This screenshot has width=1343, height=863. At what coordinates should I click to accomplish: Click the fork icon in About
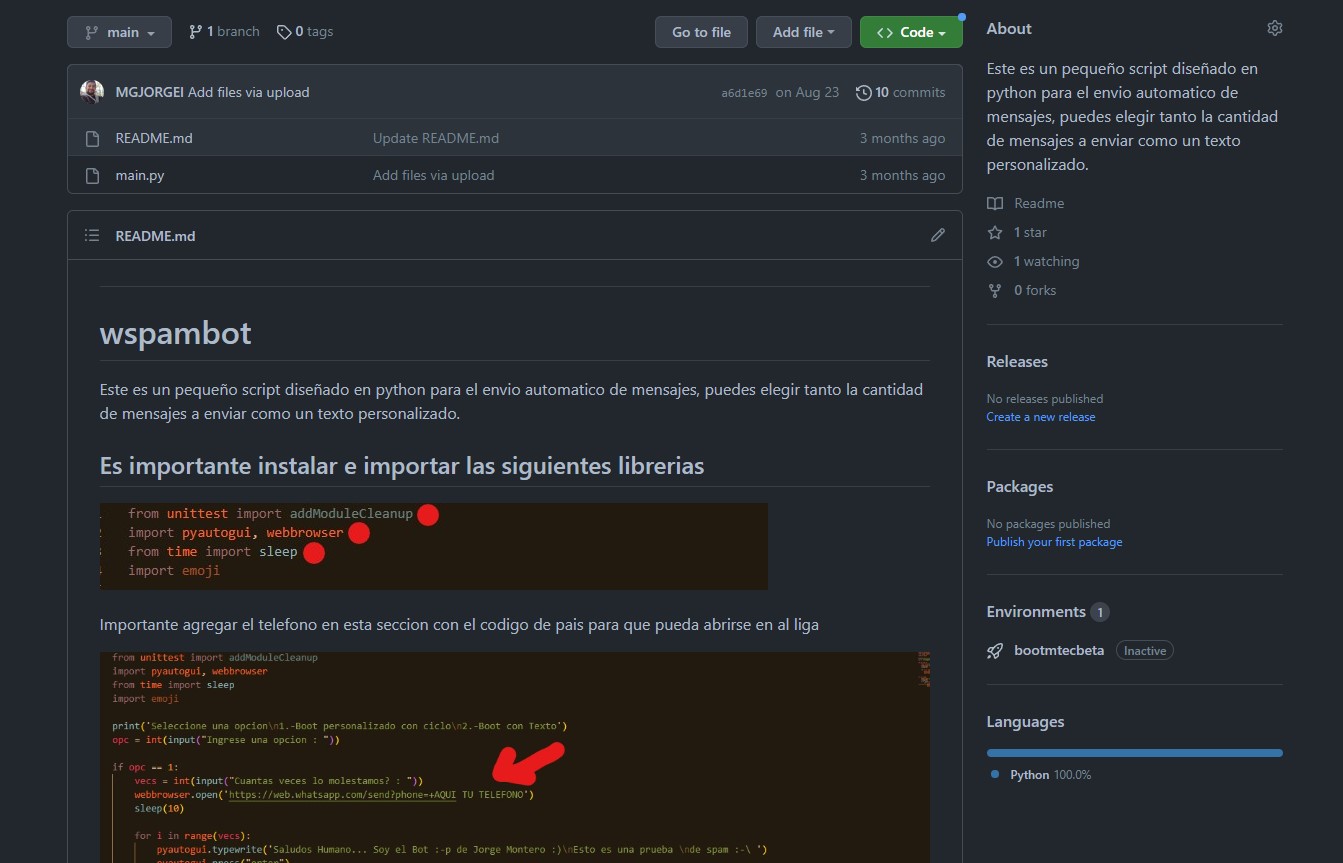[x=995, y=290]
